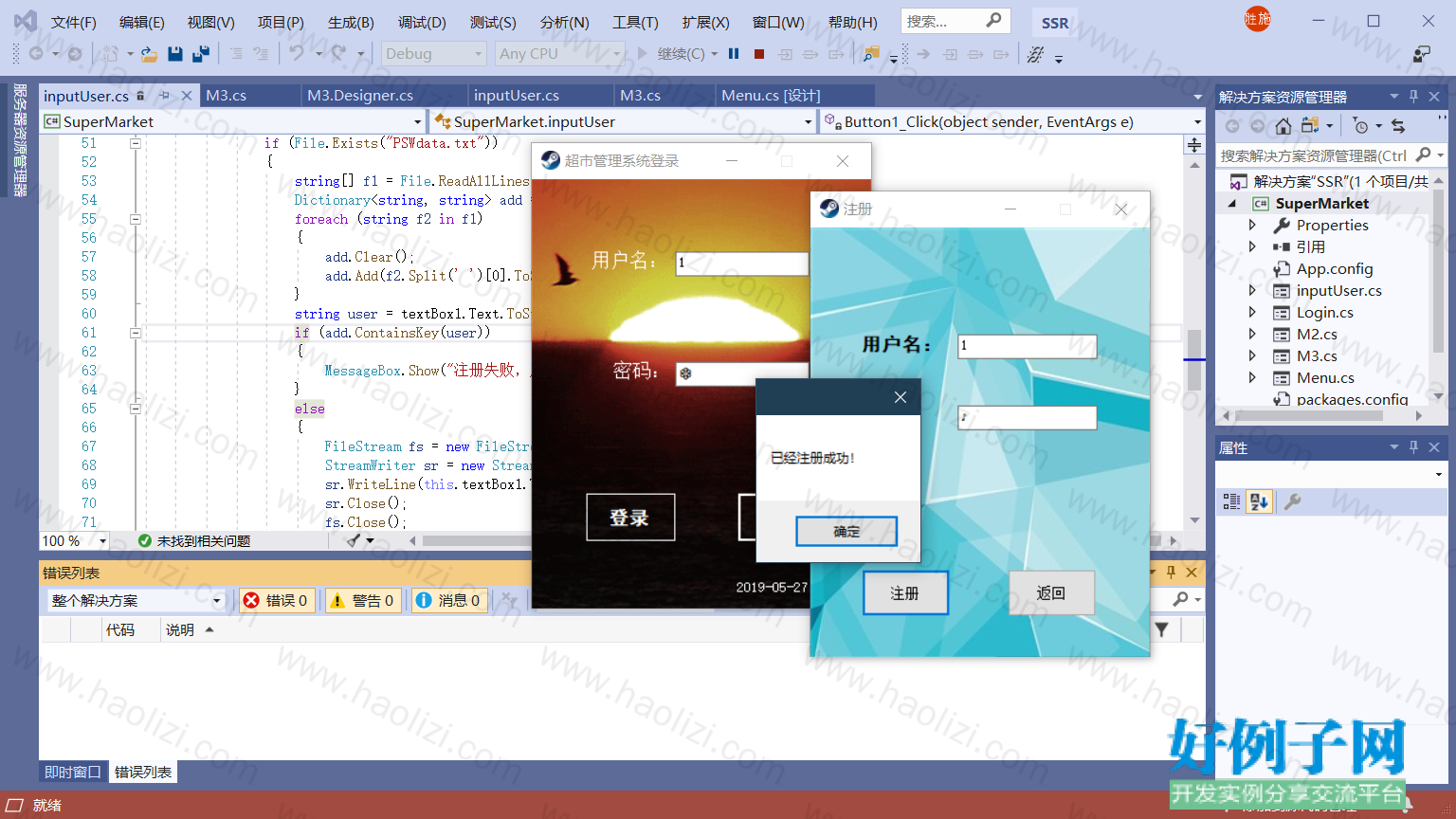Click the user account avatar badge
The height and width of the screenshot is (819, 1456).
(1258, 19)
